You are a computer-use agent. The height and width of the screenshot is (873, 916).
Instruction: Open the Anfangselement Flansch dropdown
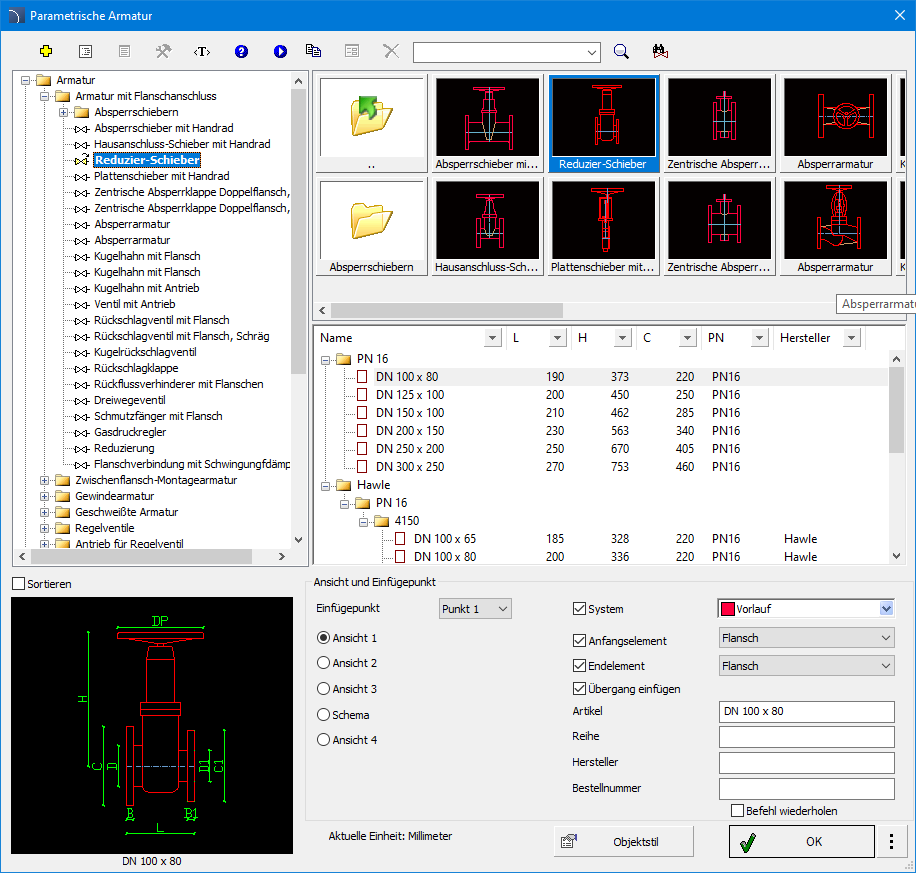click(x=806, y=638)
